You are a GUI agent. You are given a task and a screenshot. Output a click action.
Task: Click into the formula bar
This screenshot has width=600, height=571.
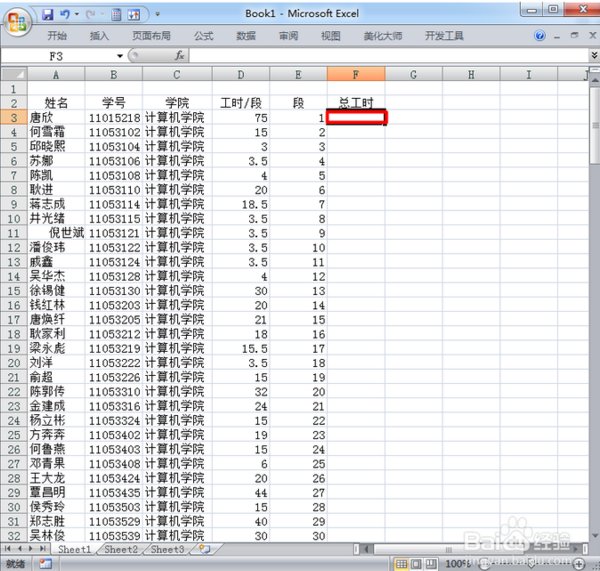coord(388,56)
